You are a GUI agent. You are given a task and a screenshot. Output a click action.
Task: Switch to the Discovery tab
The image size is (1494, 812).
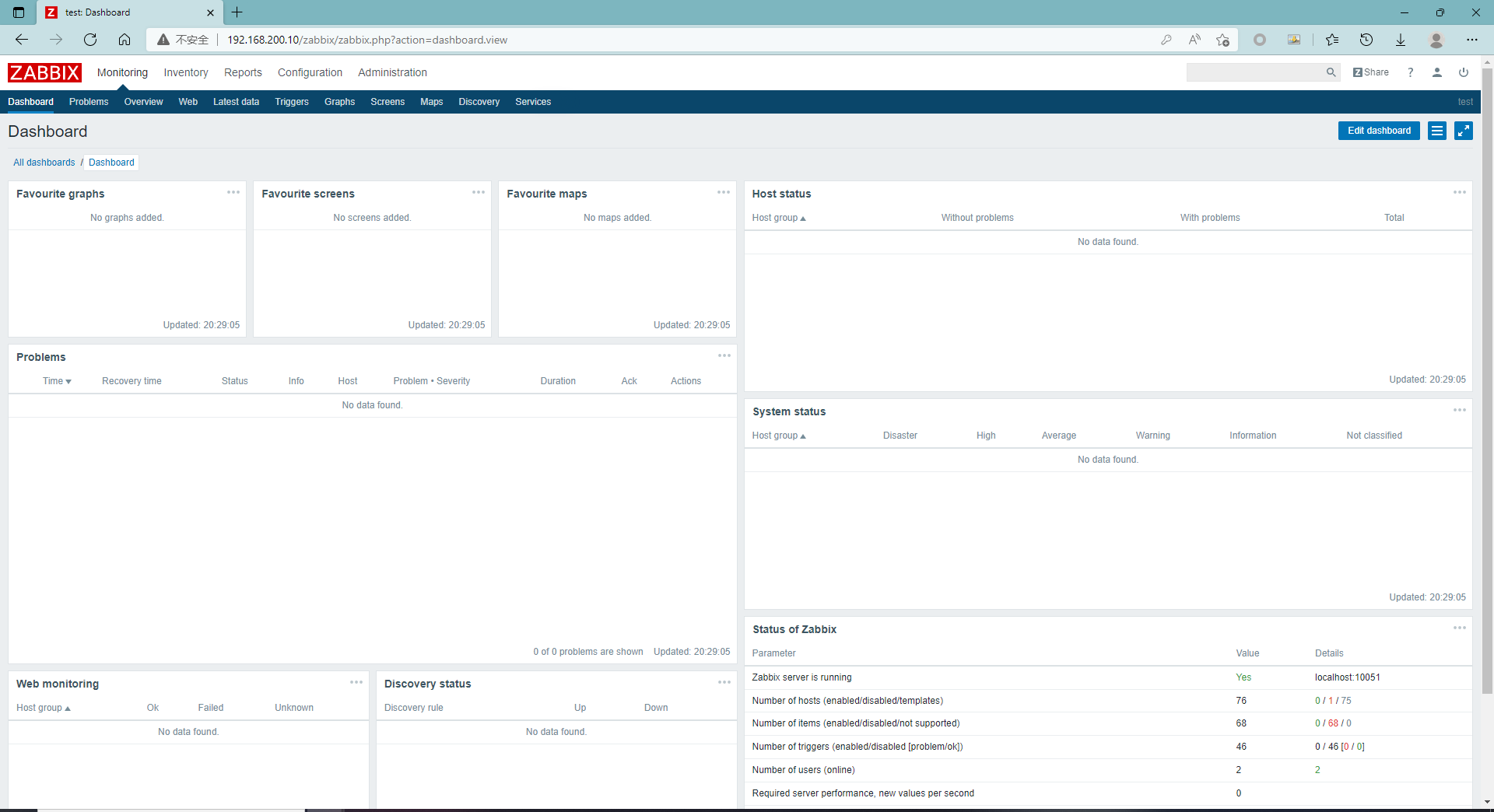pos(479,102)
